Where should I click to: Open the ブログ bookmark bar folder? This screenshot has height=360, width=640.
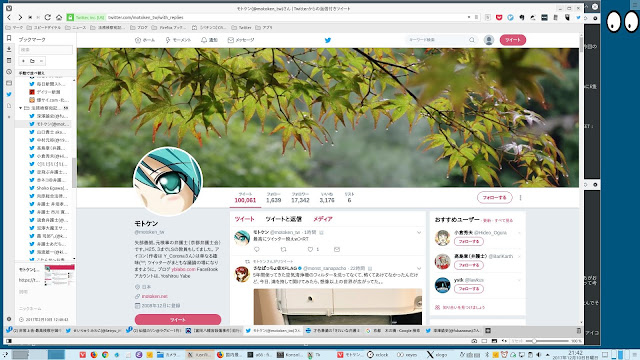click(x=139, y=28)
